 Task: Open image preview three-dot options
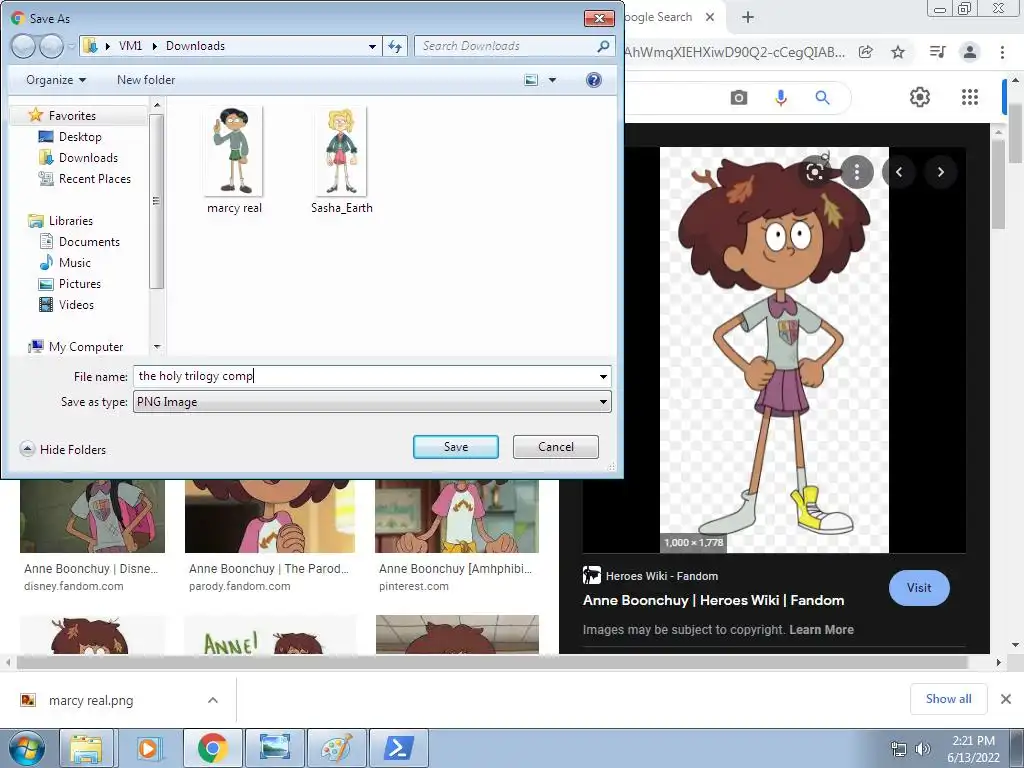click(x=856, y=172)
